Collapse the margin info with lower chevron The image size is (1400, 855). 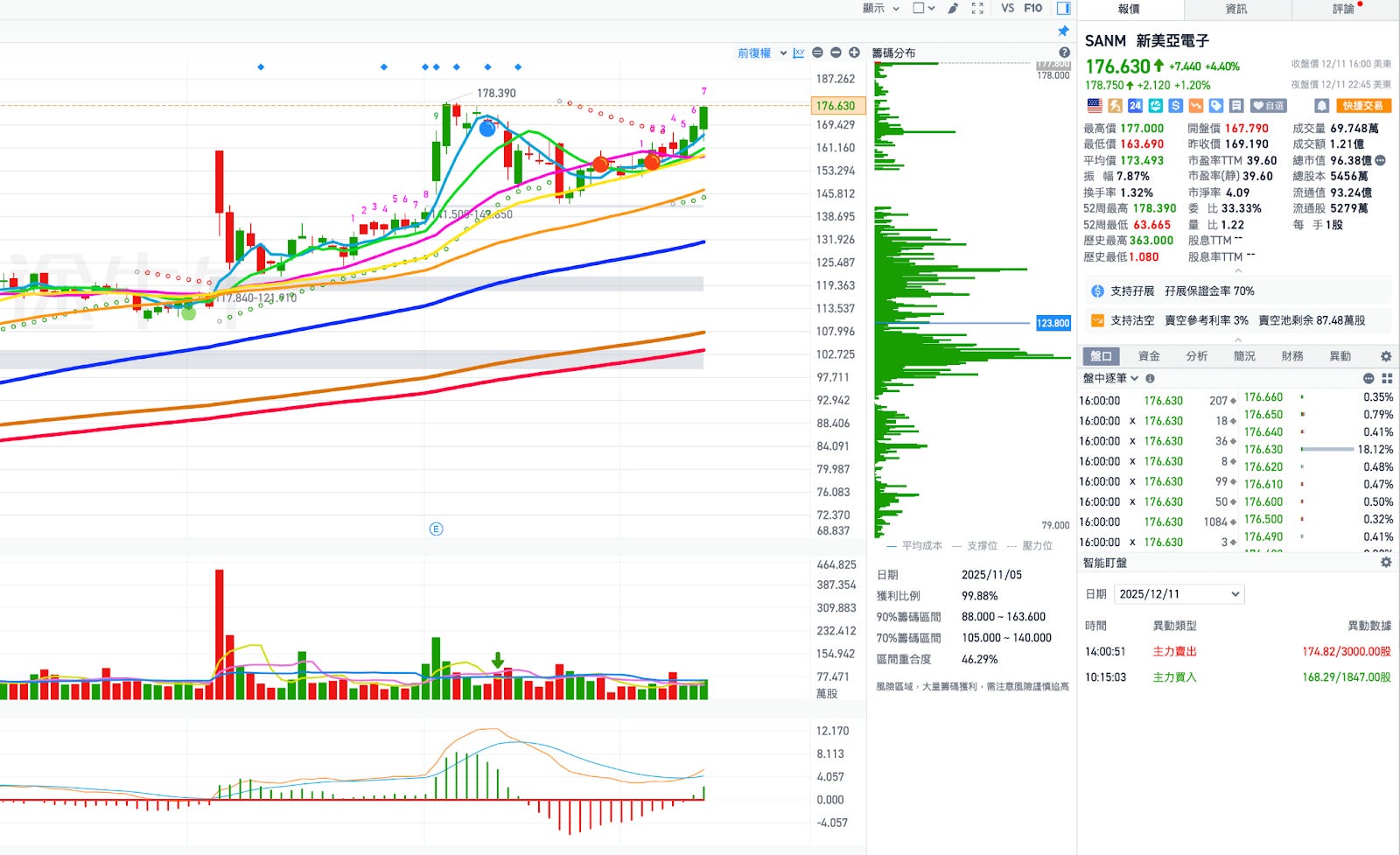1238,340
